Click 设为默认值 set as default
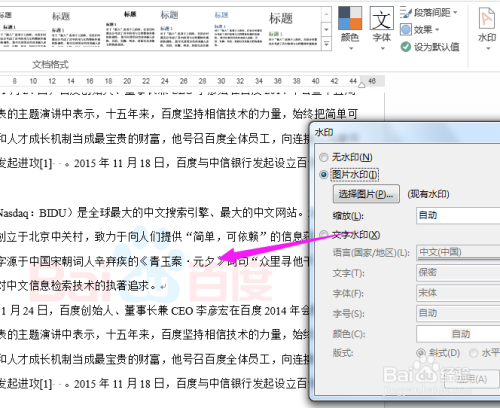This screenshot has height=408, width=500. [430, 47]
